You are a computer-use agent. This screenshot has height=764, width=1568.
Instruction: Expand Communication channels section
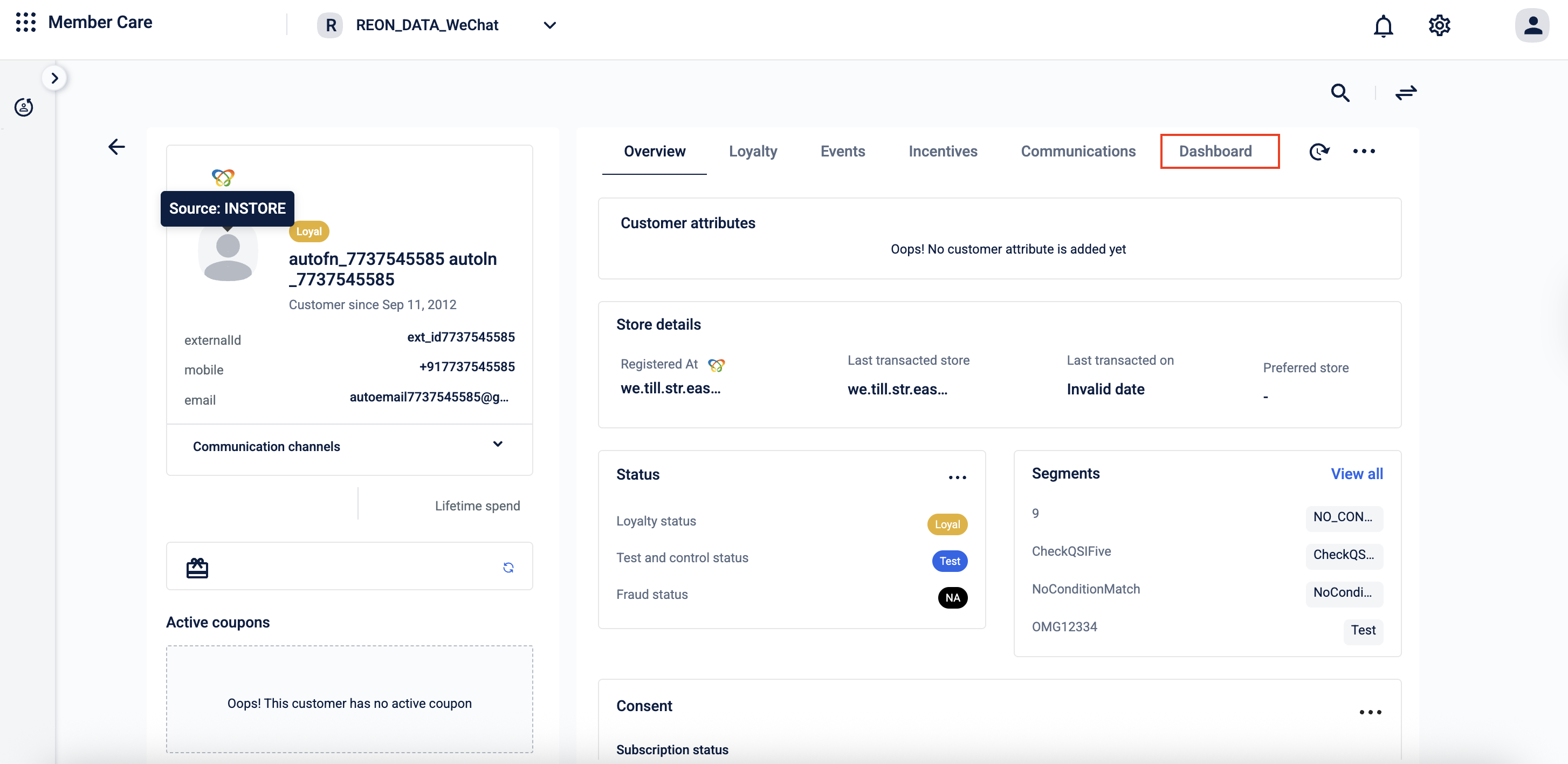tap(497, 444)
